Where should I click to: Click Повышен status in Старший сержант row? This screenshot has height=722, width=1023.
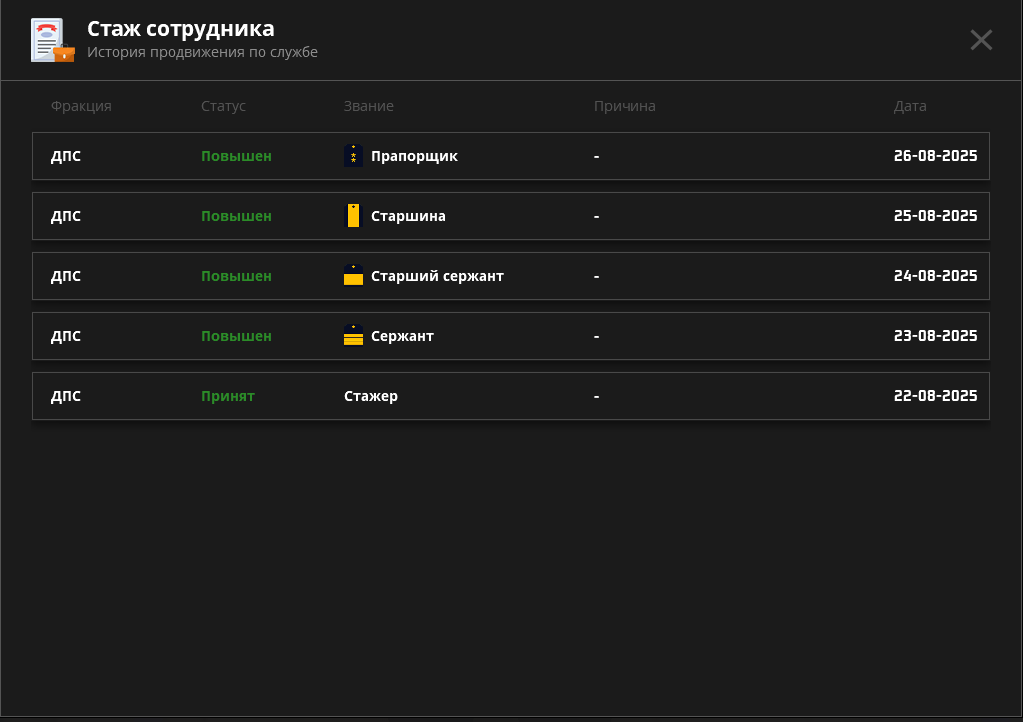[x=236, y=277]
